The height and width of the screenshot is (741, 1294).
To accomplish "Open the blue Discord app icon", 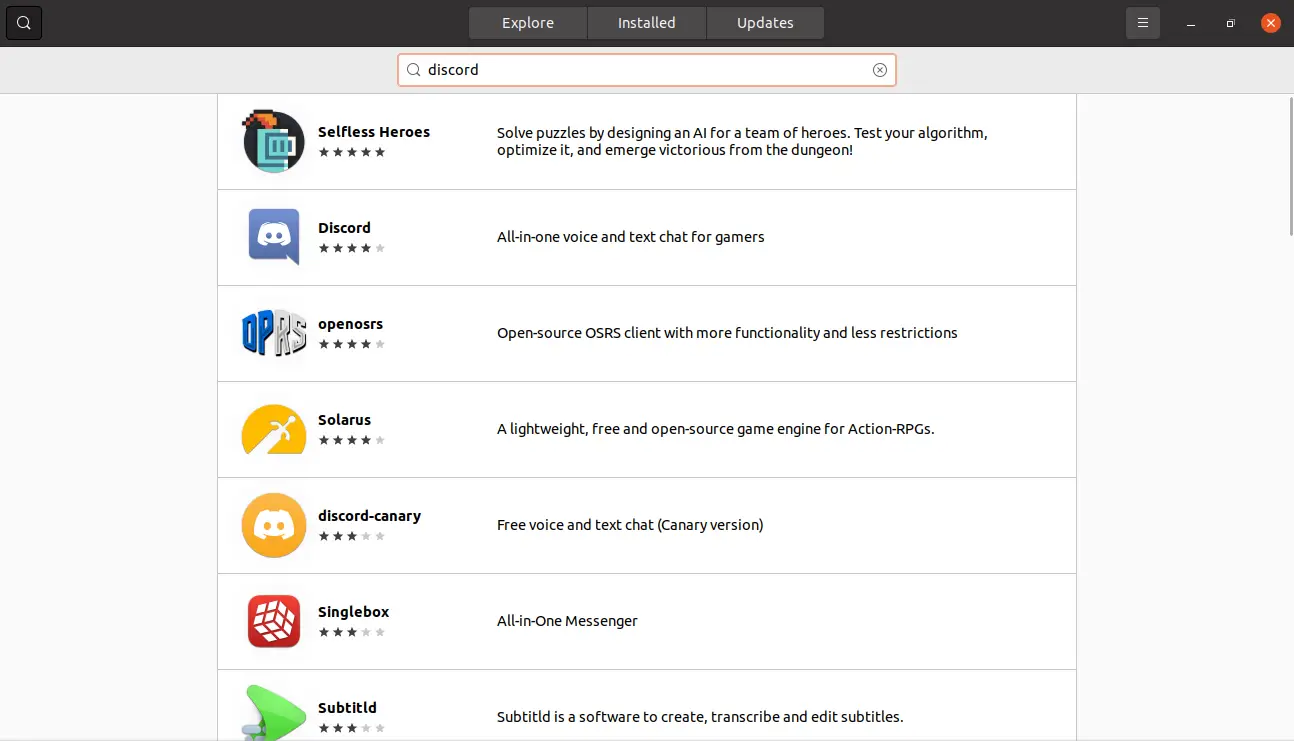I will (274, 237).
